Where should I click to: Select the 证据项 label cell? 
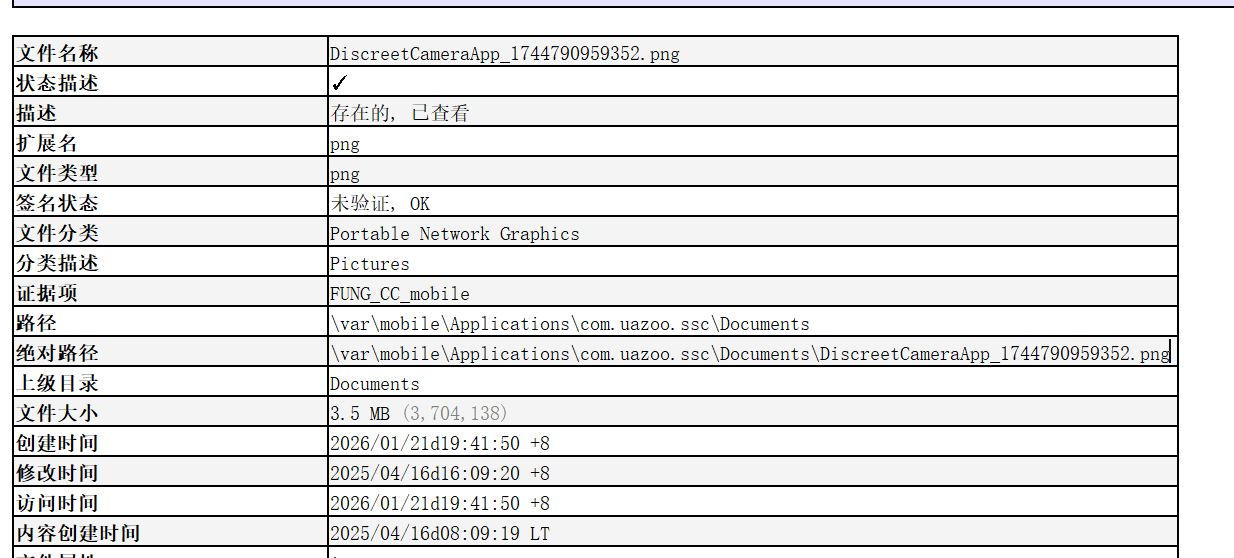coord(47,293)
